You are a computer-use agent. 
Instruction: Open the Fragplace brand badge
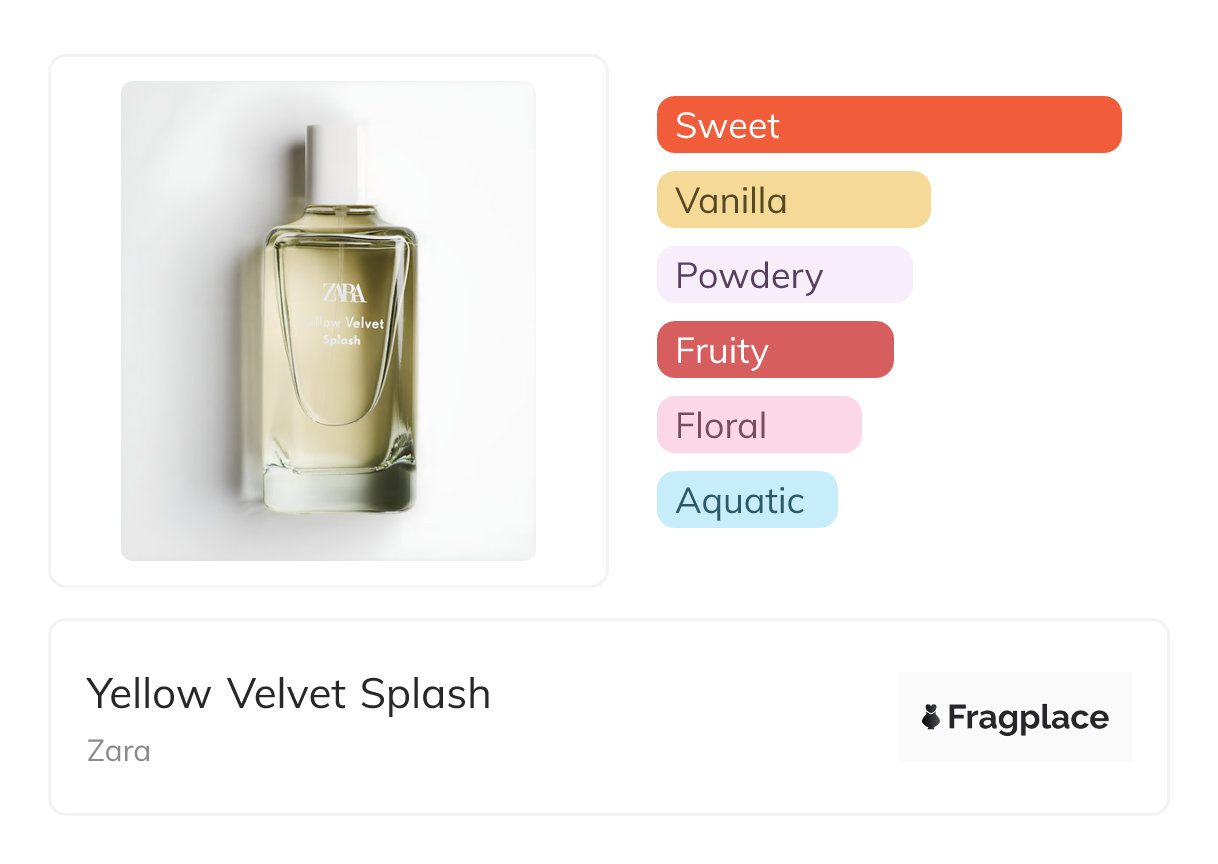click(x=1015, y=717)
